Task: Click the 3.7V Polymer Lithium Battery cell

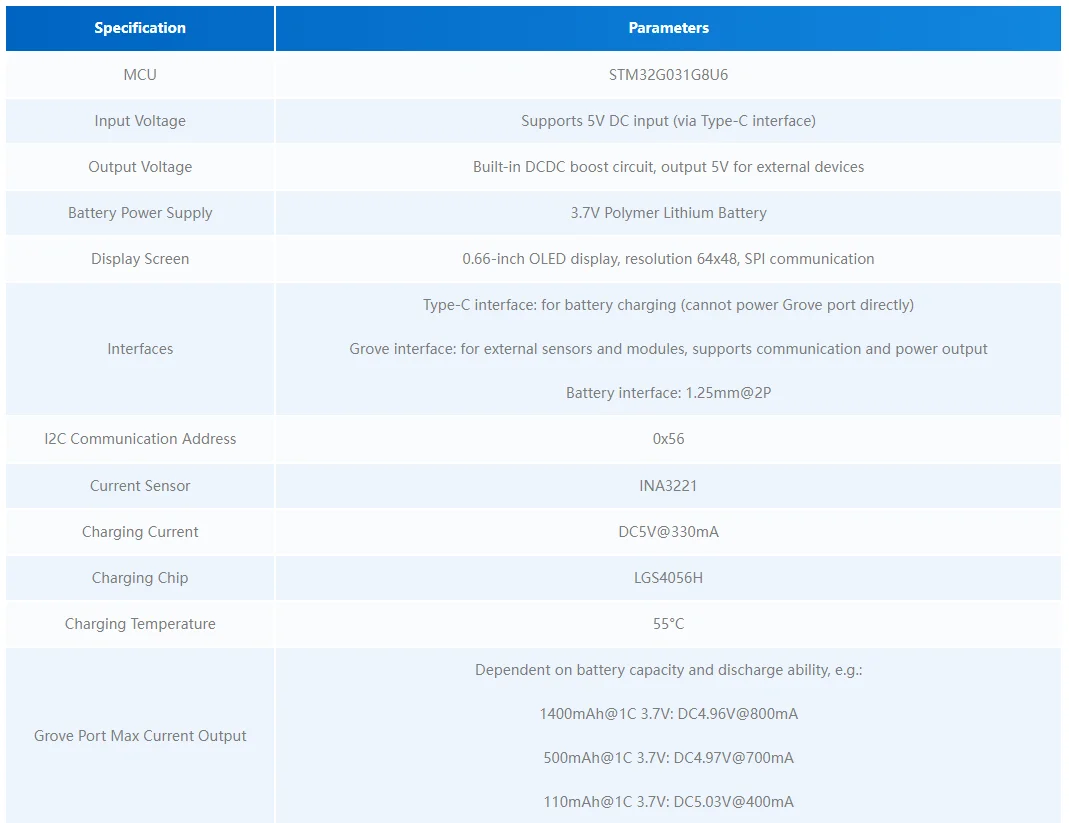Action: [668, 213]
